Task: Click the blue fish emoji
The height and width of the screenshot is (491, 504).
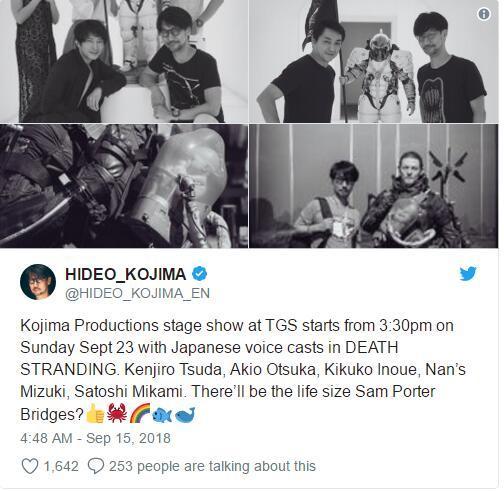Action: pyautogui.click(x=162, y=415)
